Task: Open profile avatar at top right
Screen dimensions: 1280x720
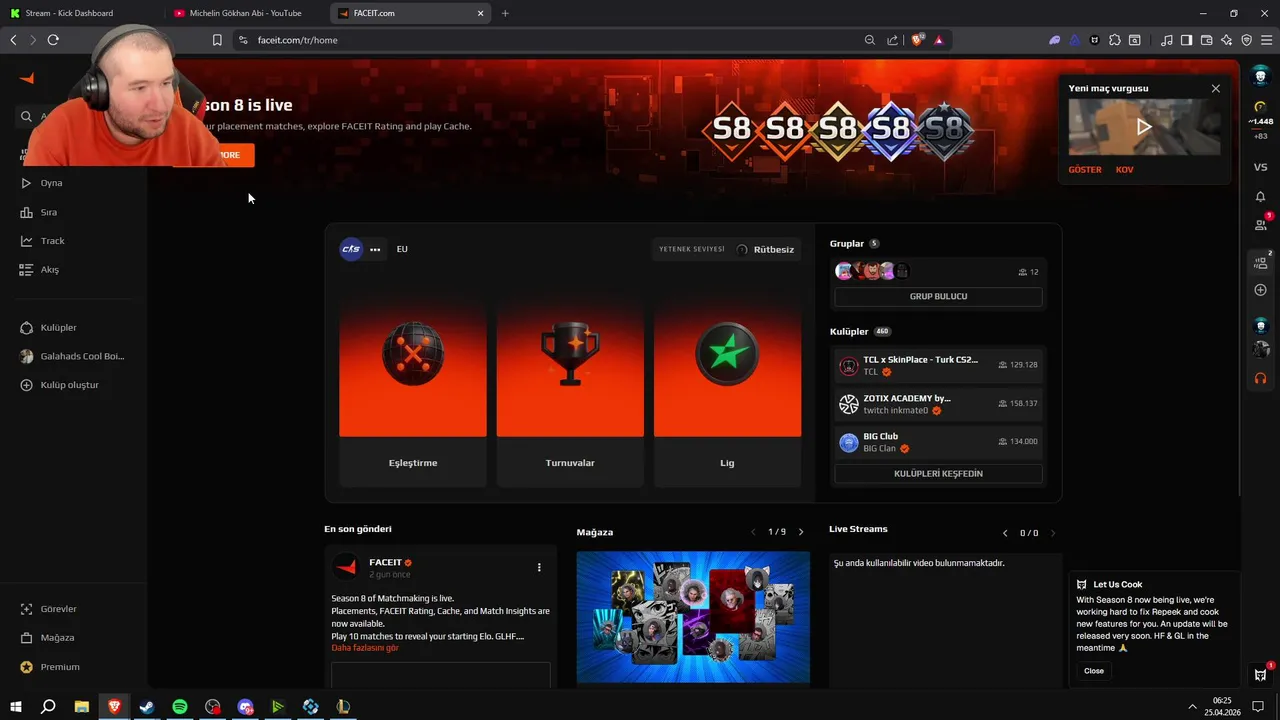Action: 1260,77
